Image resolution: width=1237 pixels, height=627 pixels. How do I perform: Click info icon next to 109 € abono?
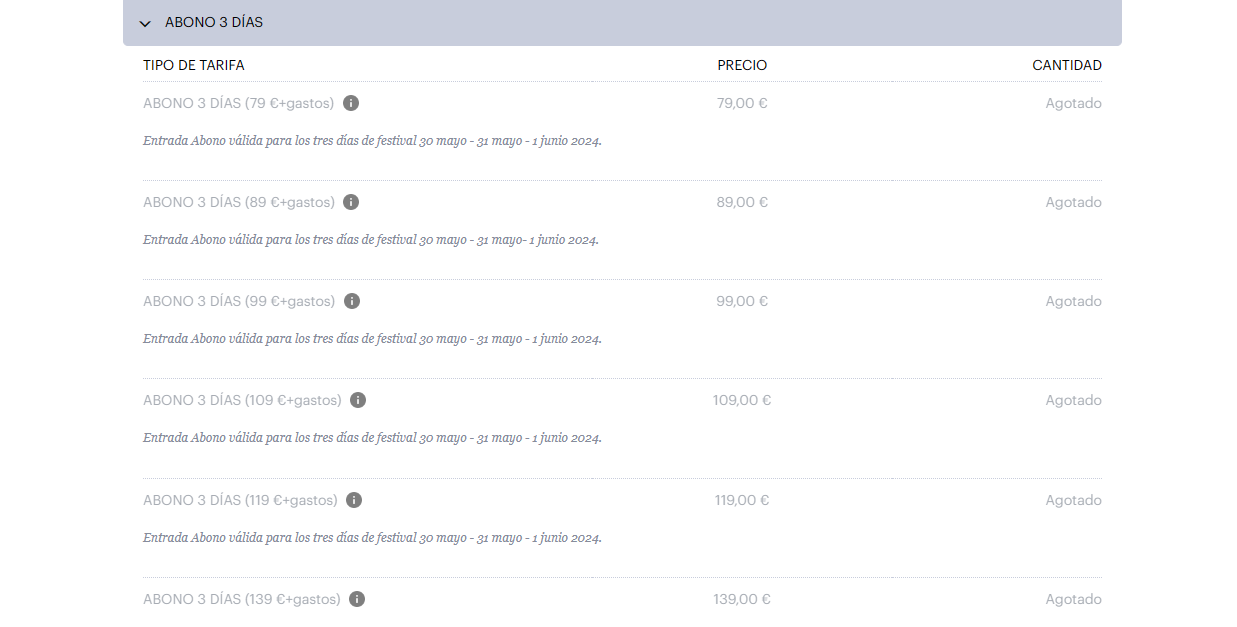[358, 400]
